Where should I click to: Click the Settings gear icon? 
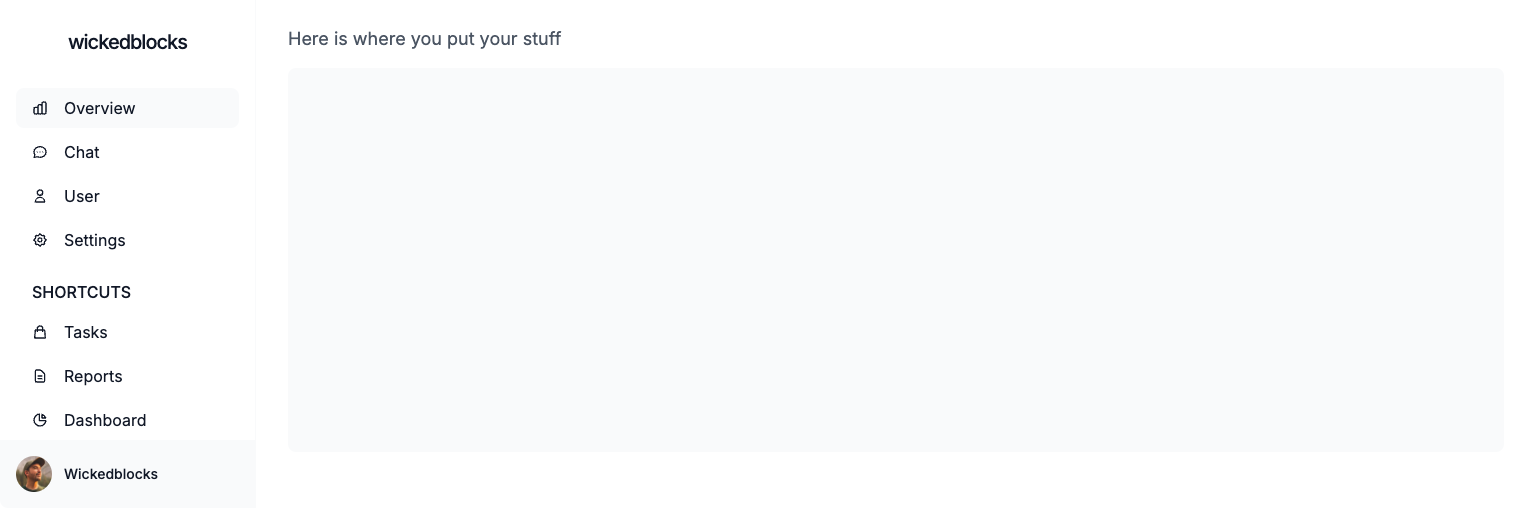point(40,240)
